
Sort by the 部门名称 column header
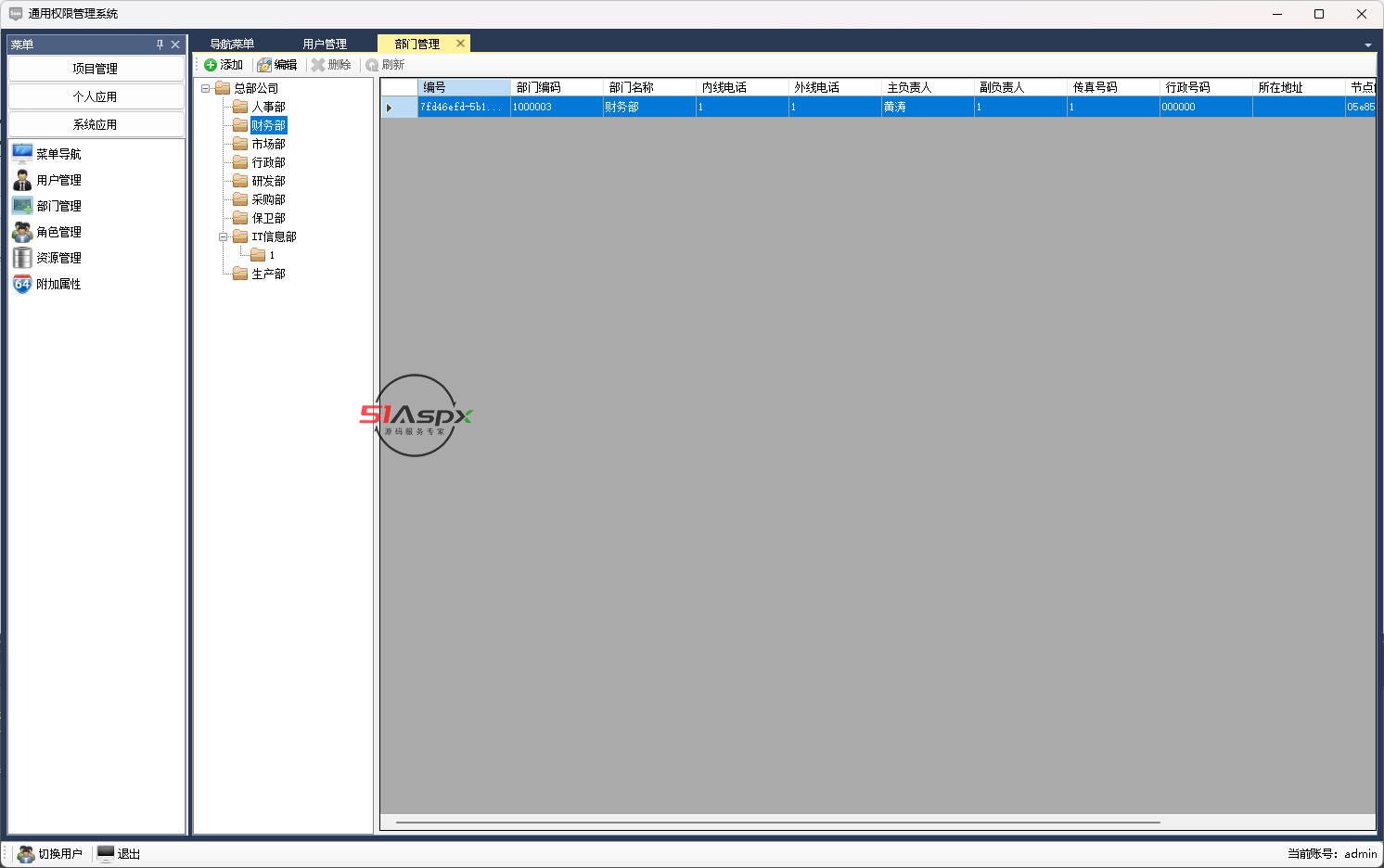click(x=649, y=87)
